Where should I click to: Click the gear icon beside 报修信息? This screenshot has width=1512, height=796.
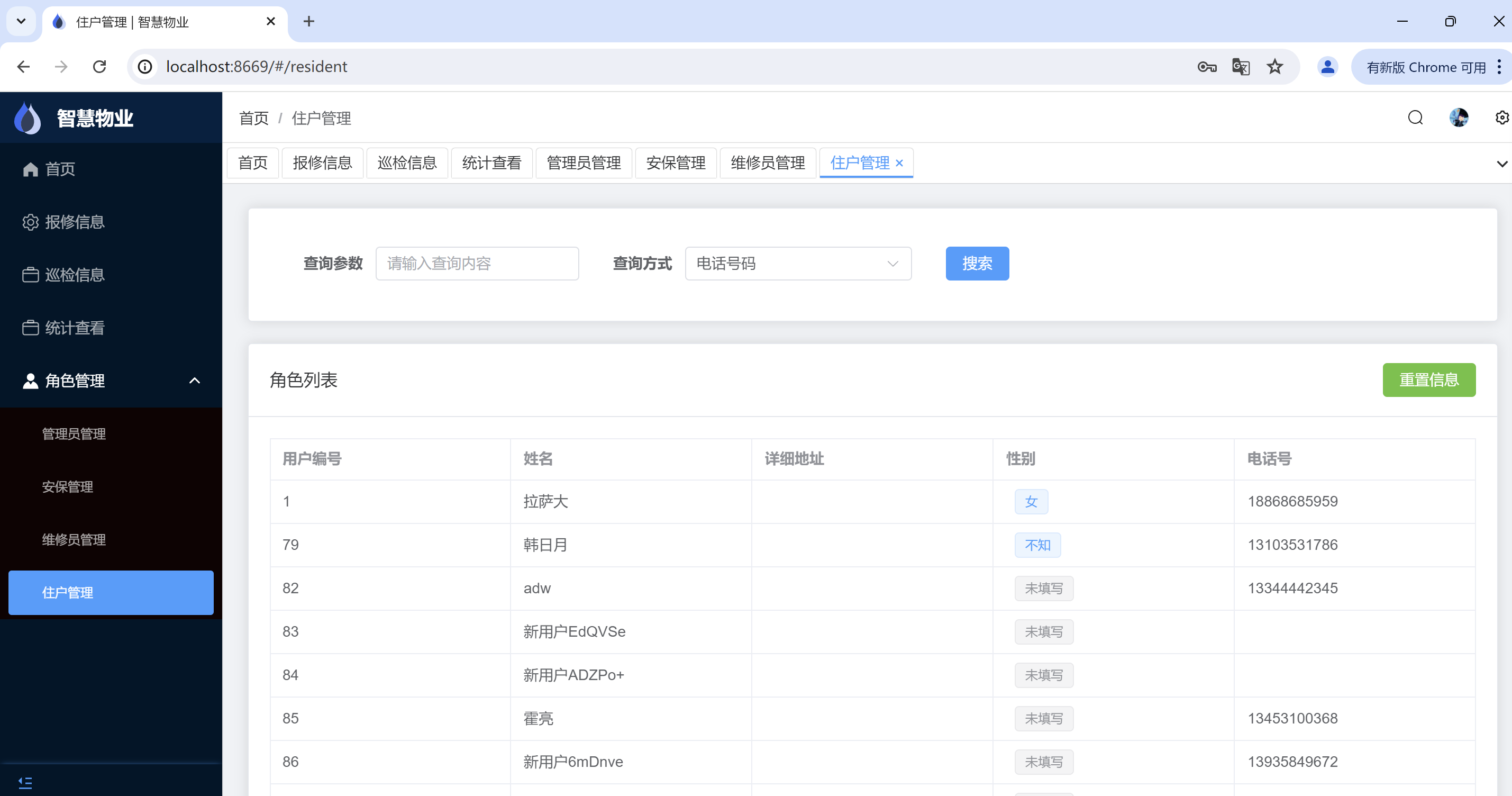pos(30,222)
